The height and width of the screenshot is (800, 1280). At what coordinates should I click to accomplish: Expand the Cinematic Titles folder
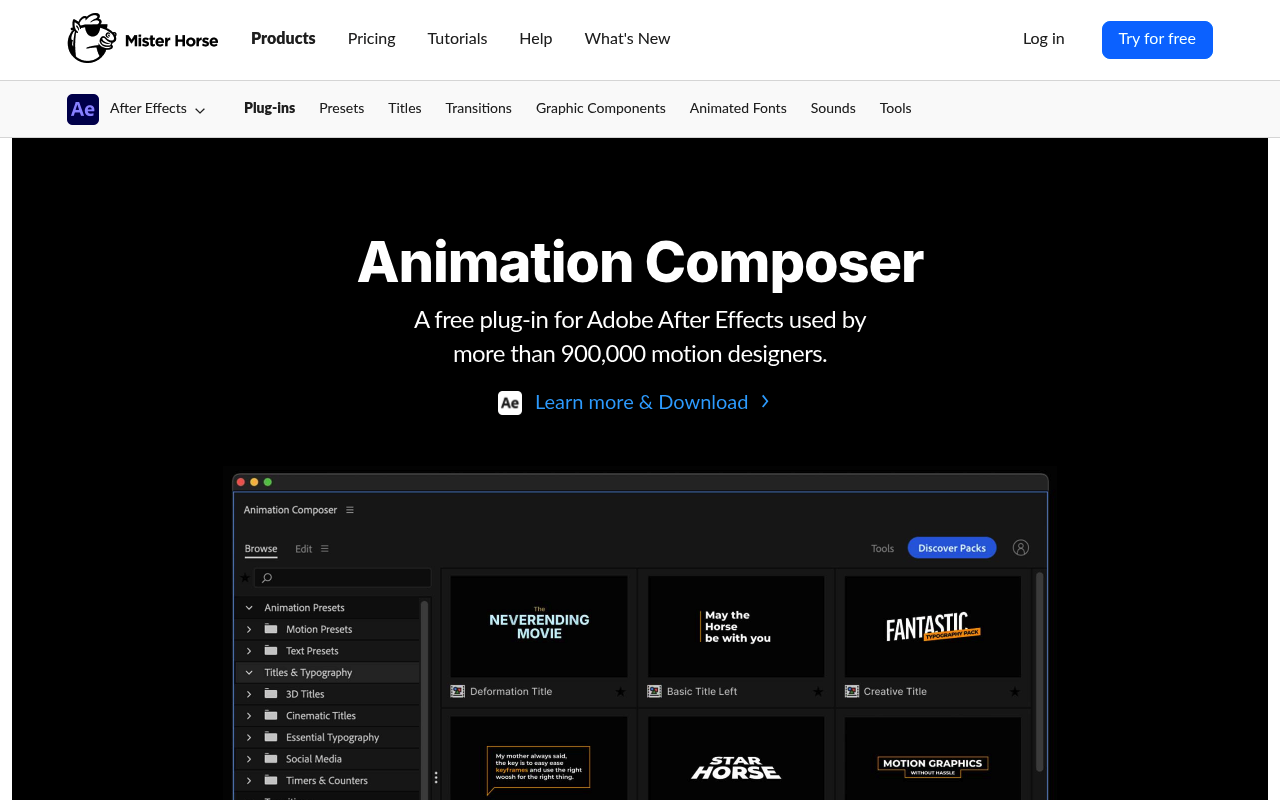click(247, 715)
